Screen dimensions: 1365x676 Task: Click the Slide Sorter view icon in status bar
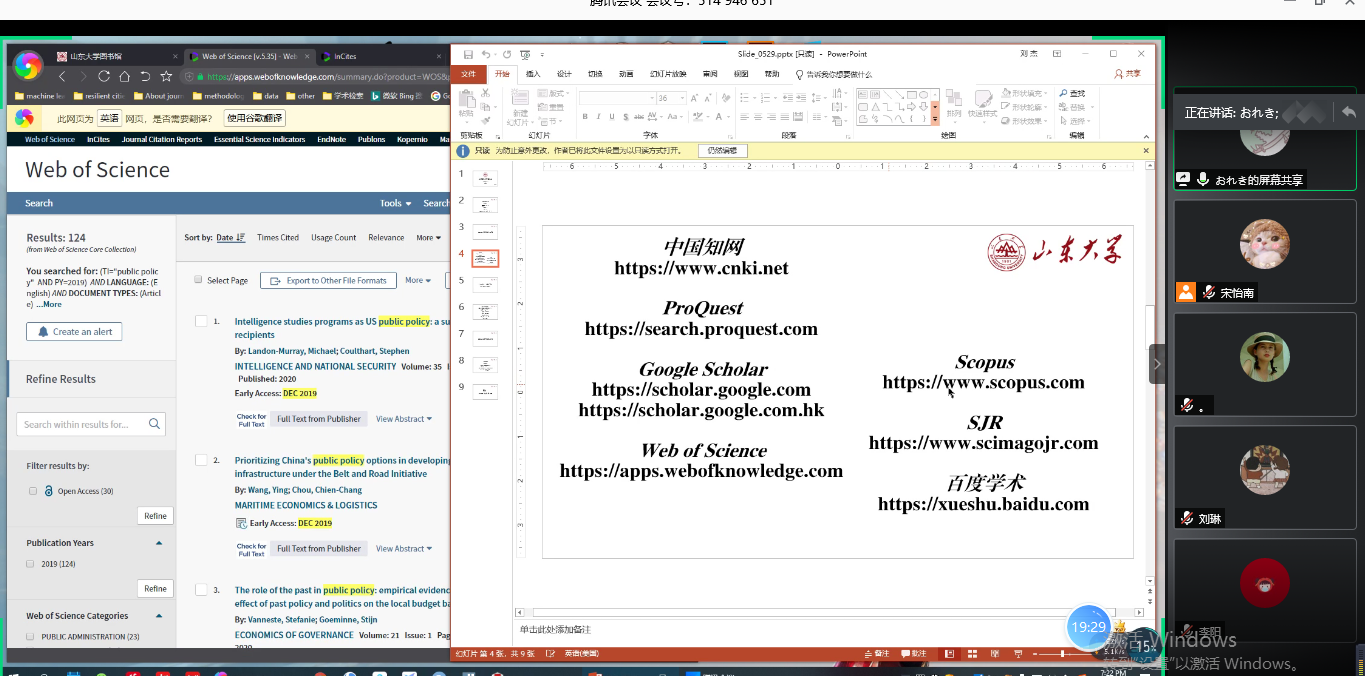[971, 654]
